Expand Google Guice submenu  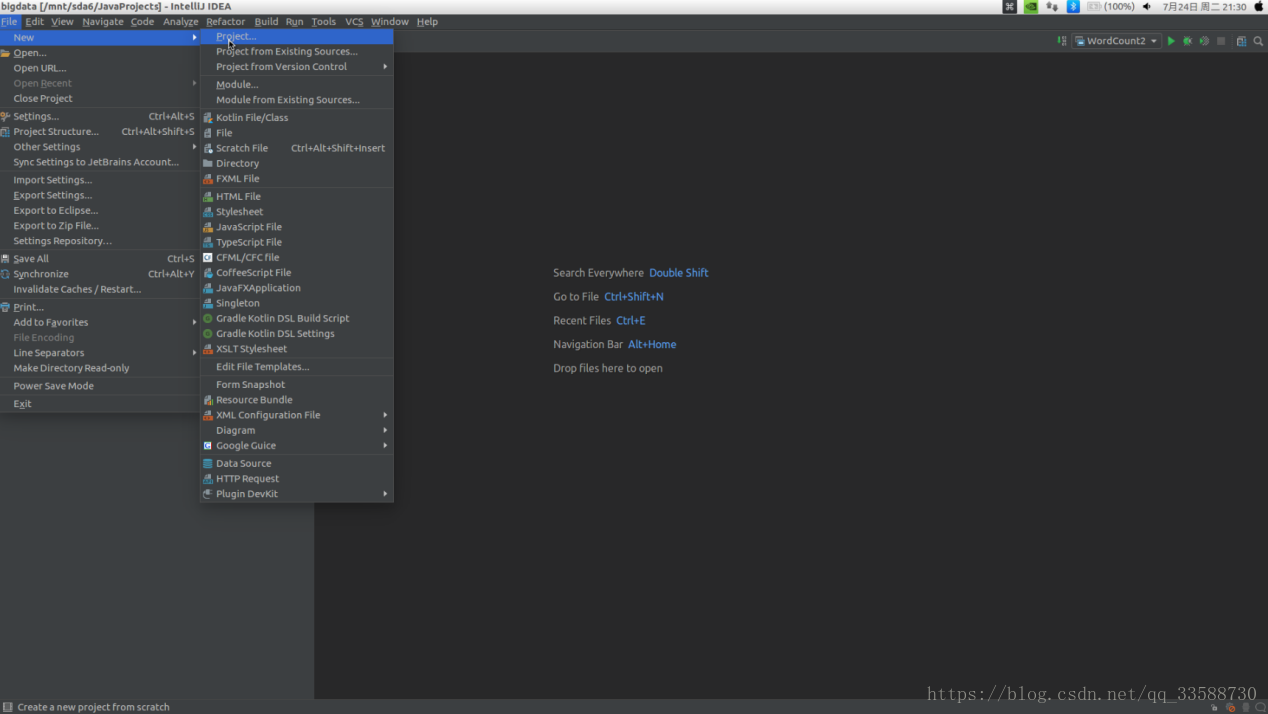(296, 446)
